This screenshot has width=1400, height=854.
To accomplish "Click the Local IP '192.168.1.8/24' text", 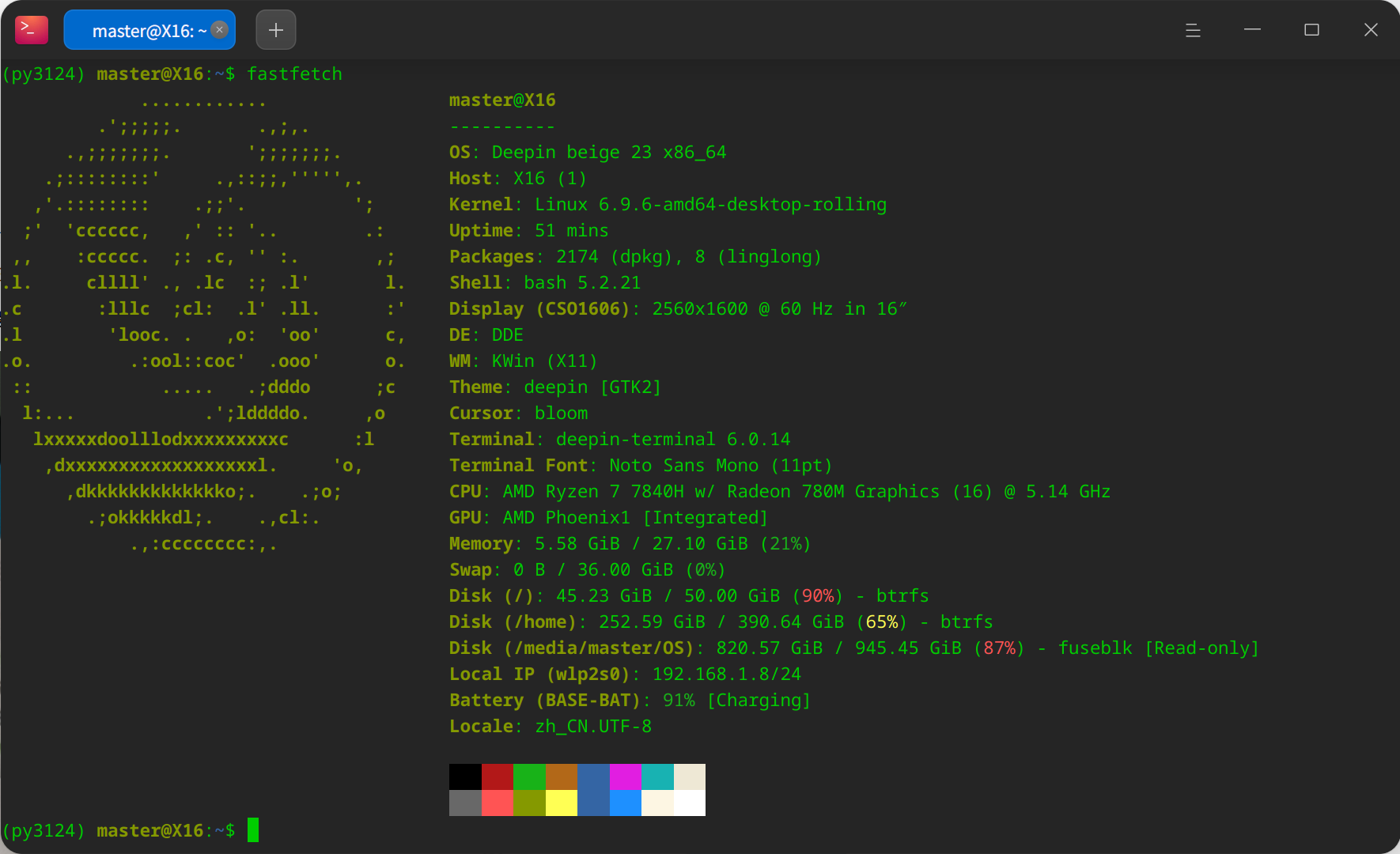I will [x=726, y=674].
